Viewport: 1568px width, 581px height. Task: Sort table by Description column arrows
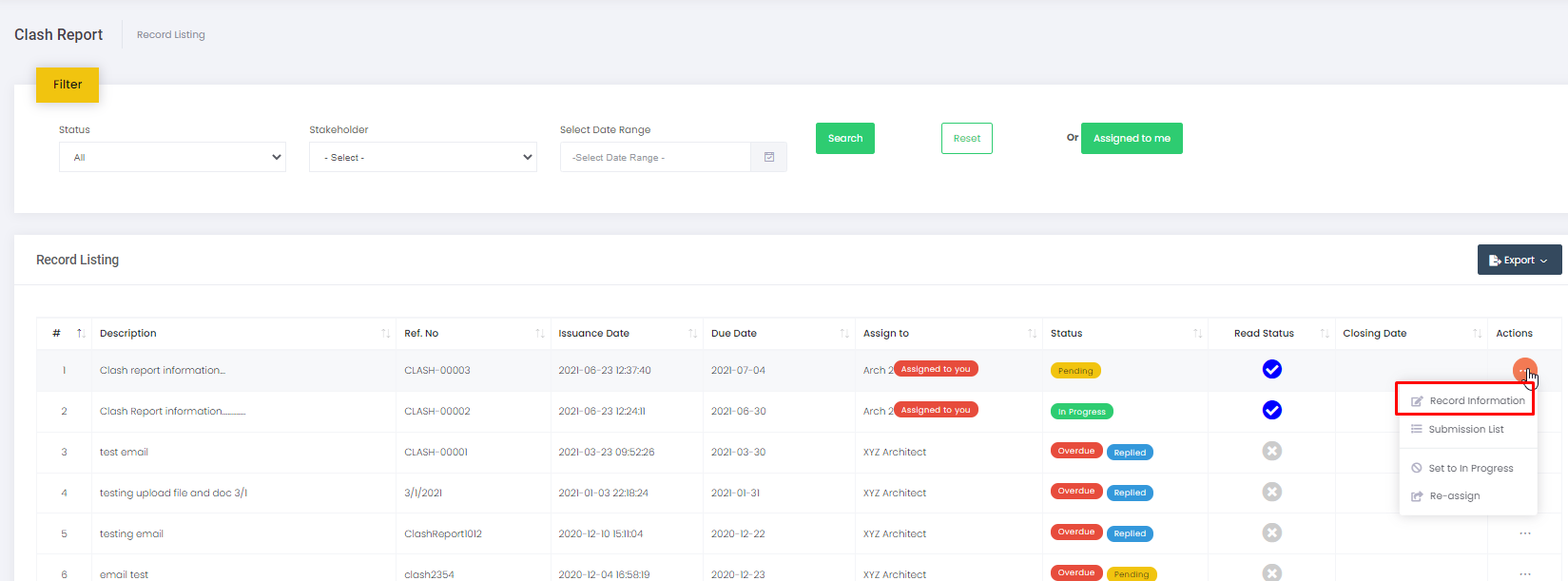[x=385, y=334]
